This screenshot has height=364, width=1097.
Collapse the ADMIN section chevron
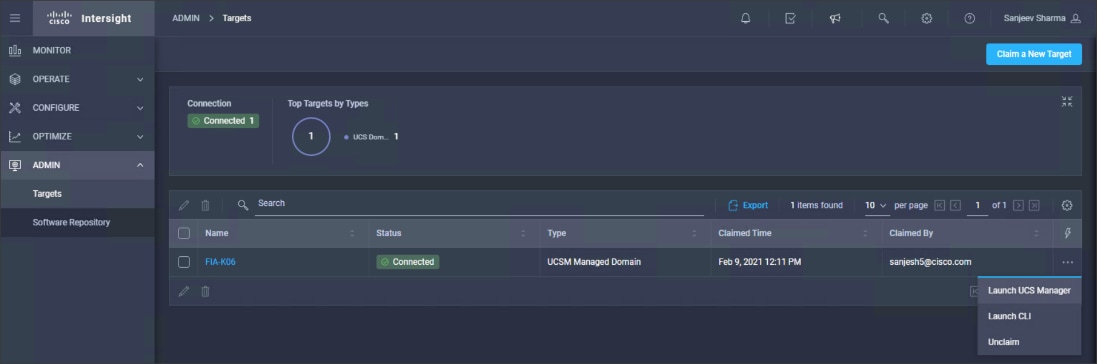click(140, 165)
